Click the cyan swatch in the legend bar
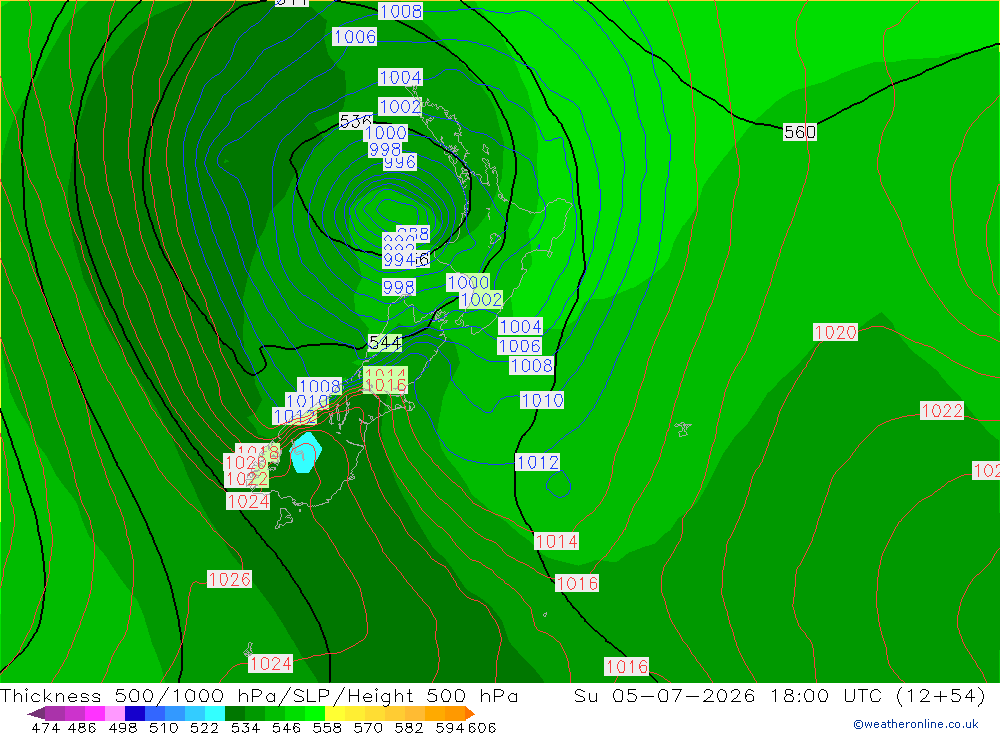The height and width of the screenshot is (733, 1000). click(x=215, y=713)
